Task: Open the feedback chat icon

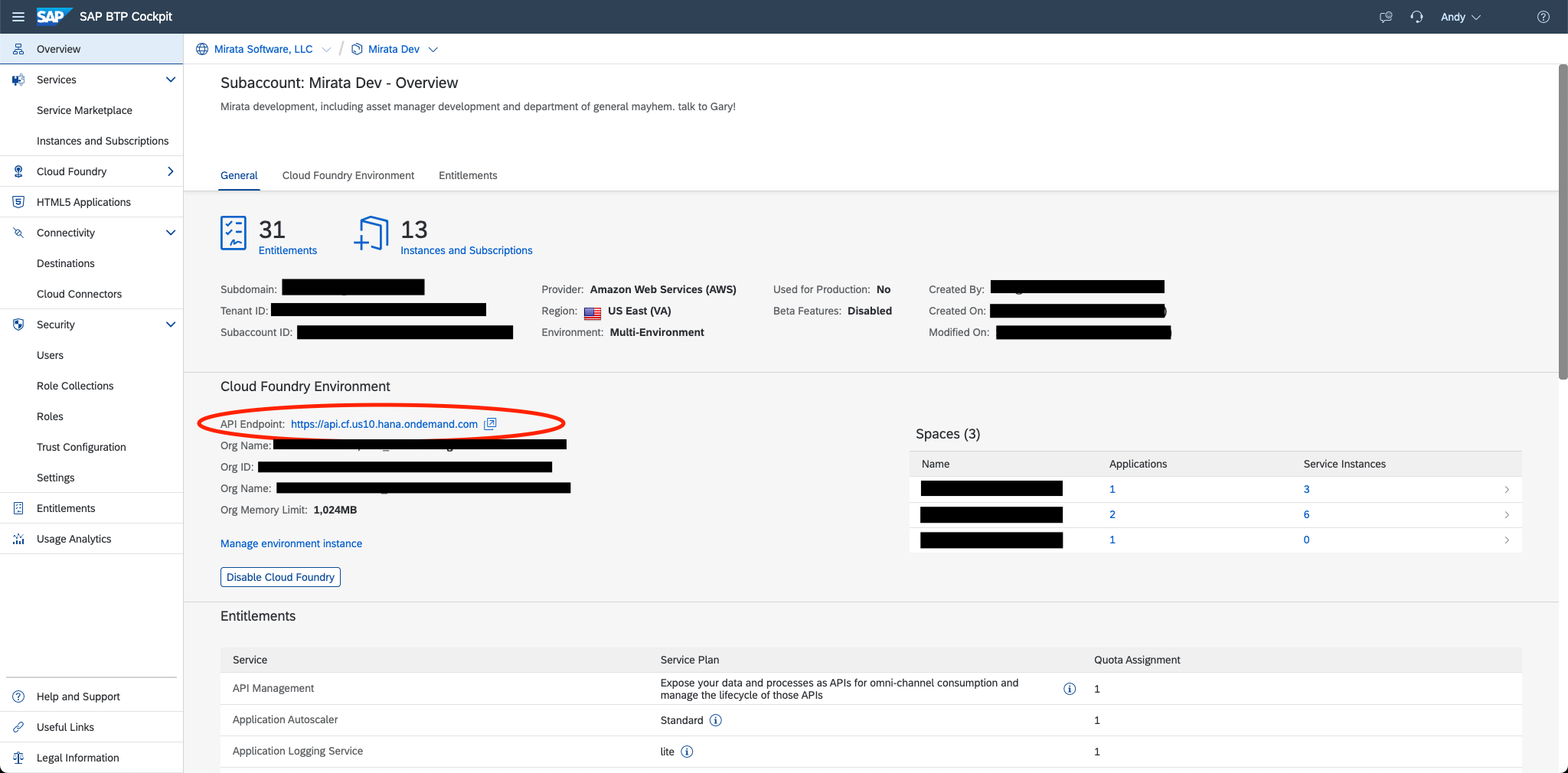Action: coord(1386,17)
